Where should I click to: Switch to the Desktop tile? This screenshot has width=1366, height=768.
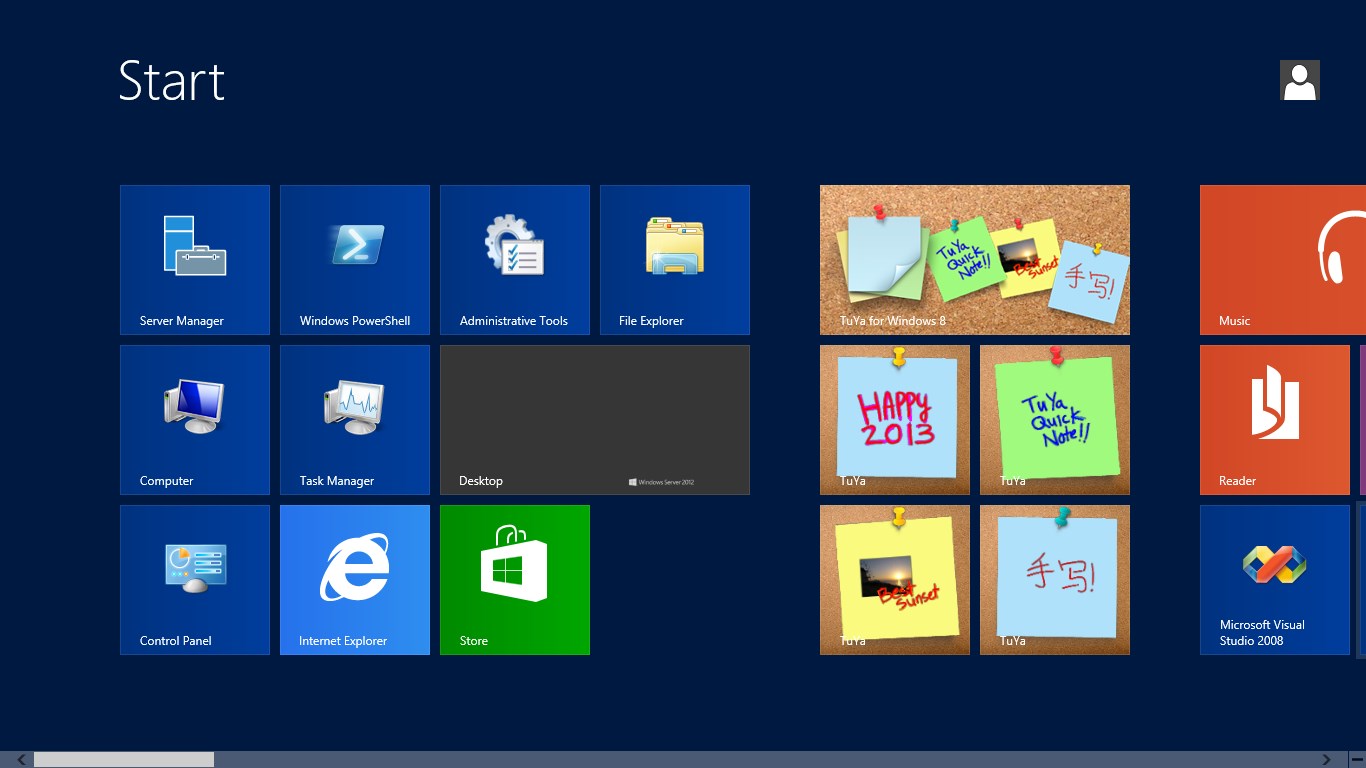(595, 420)
